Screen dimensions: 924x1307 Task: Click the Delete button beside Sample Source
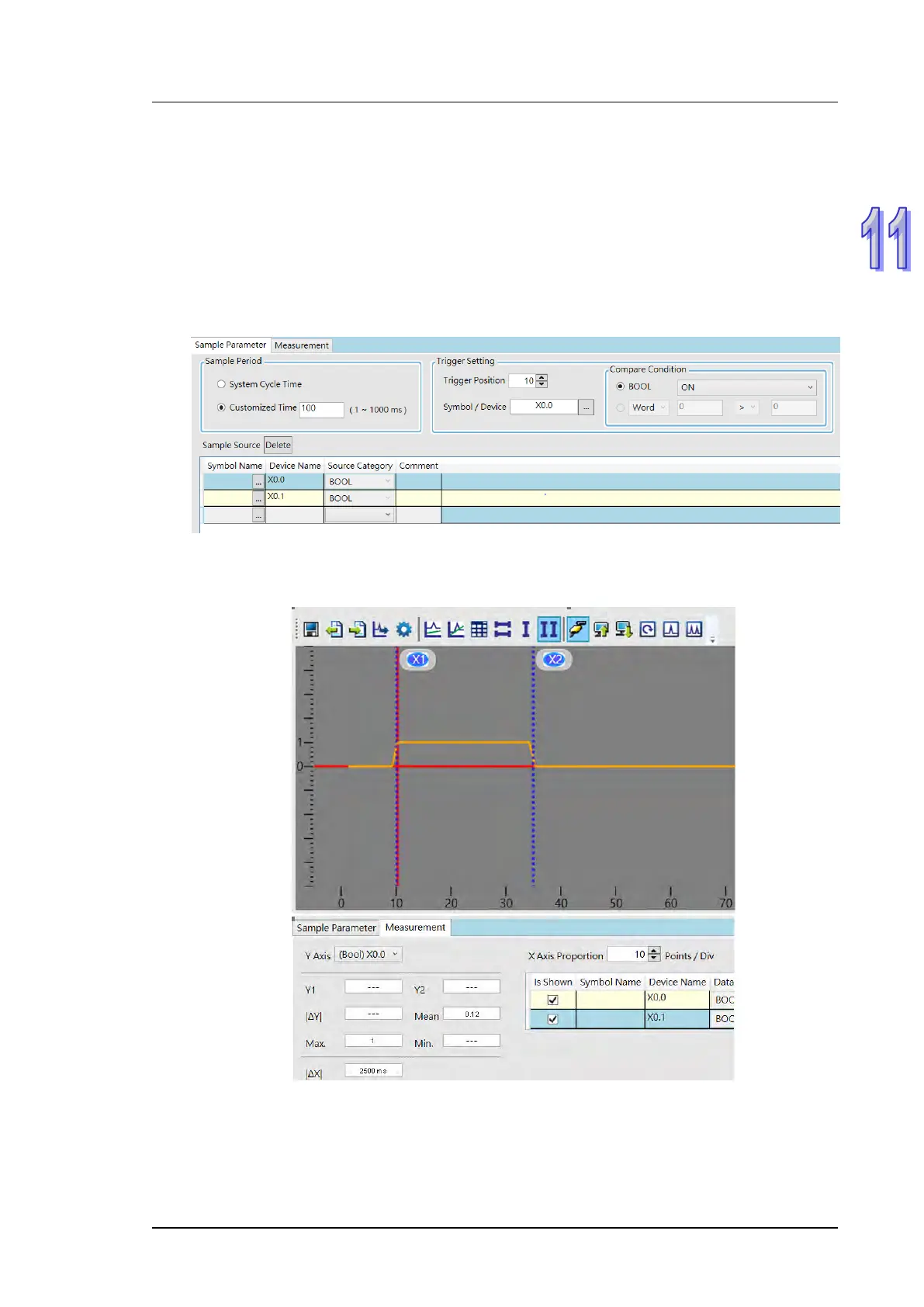click(x=278, y=445)
